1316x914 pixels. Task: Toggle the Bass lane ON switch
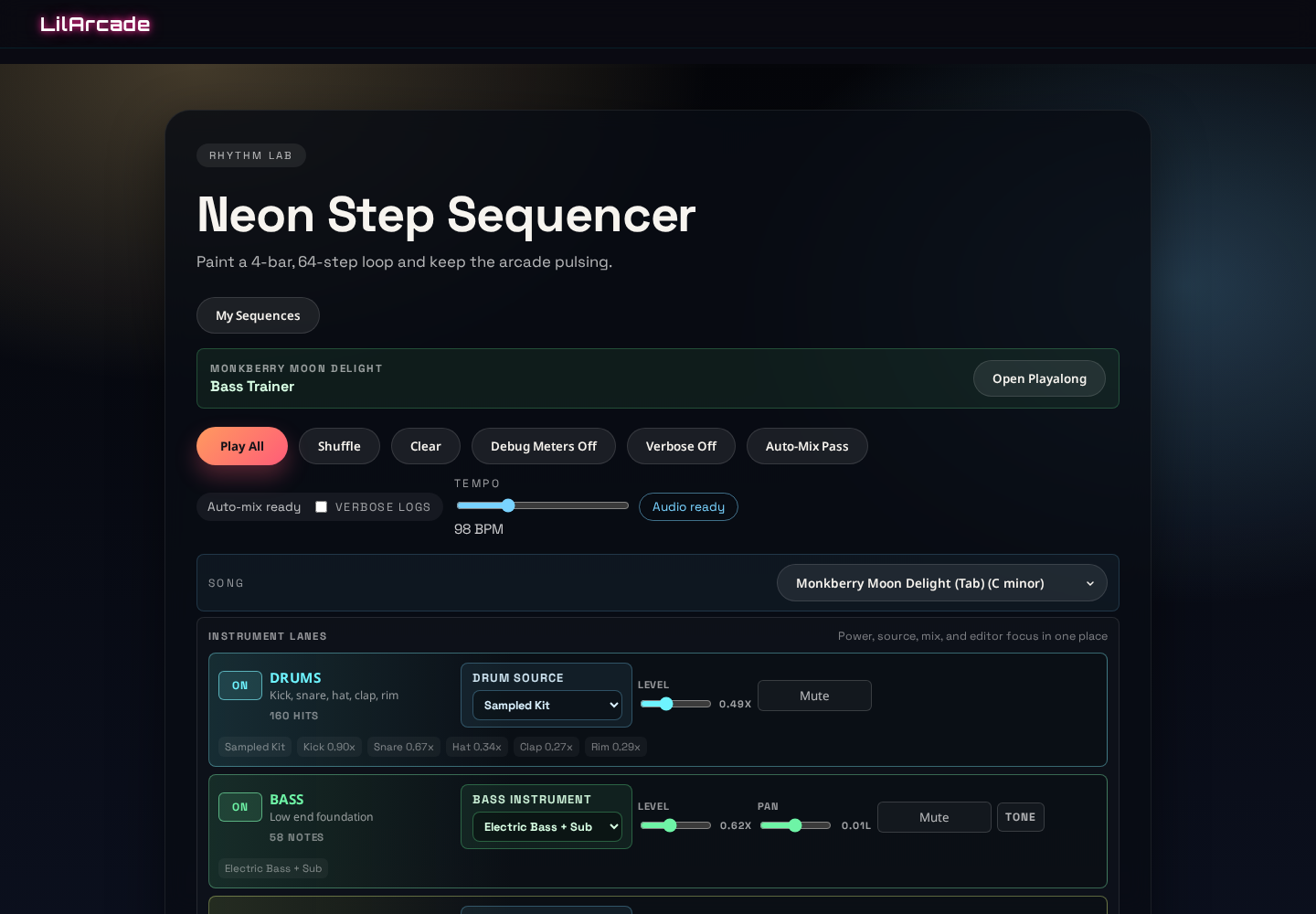tap(240, 807)
